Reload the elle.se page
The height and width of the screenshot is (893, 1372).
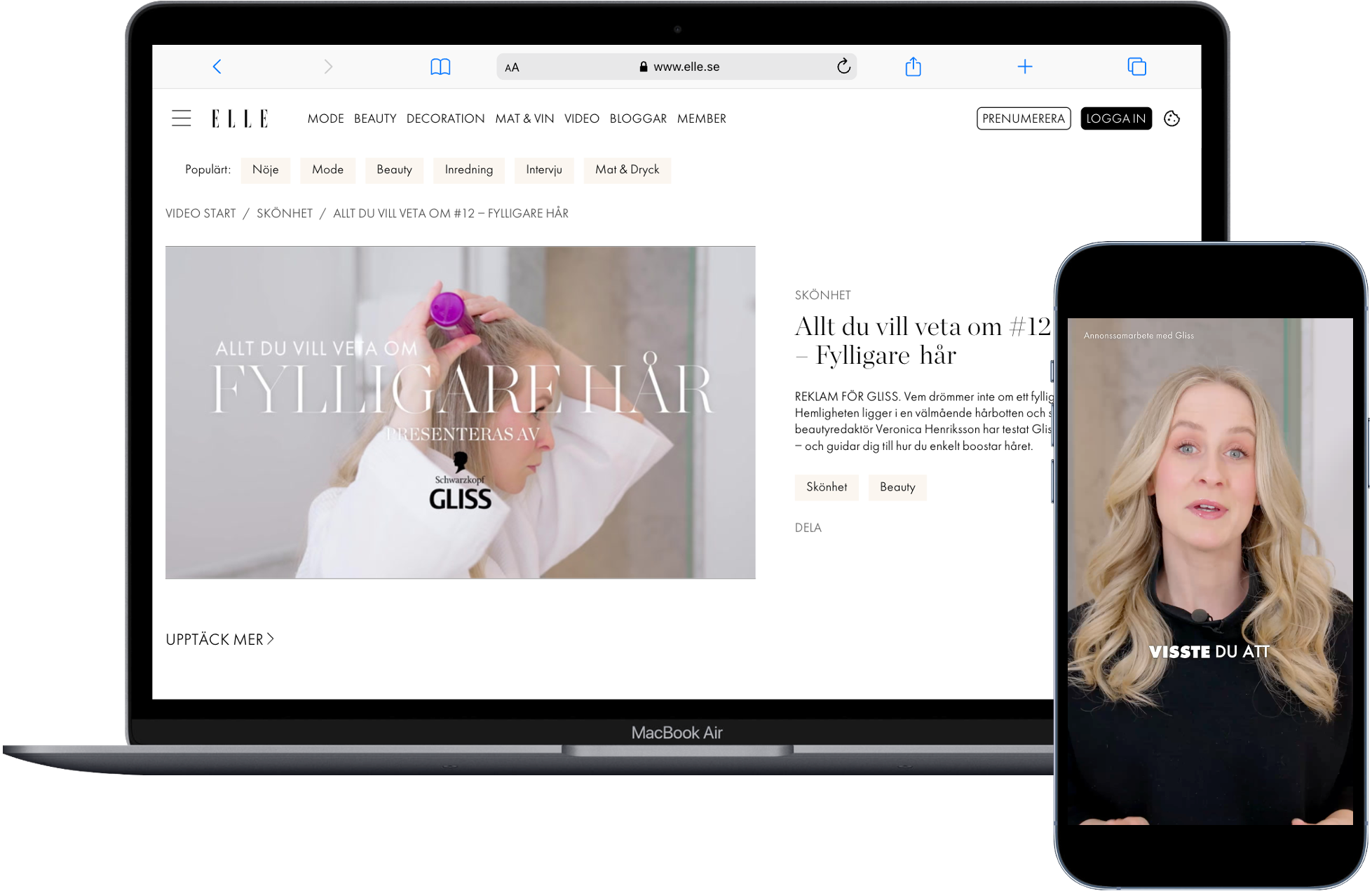843,67
